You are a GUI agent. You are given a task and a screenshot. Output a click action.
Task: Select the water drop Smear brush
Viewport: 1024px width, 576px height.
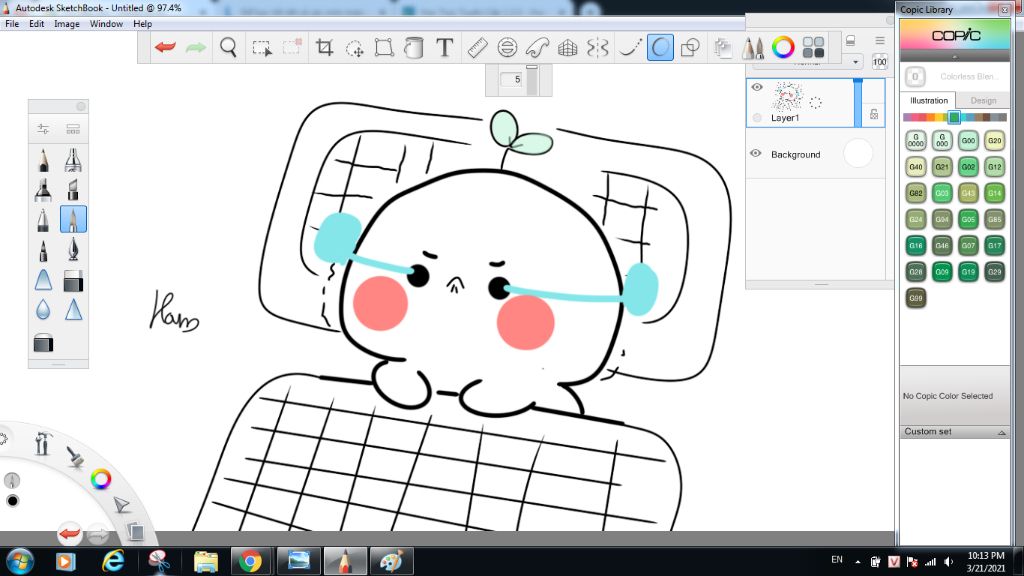tap(43, 310)
